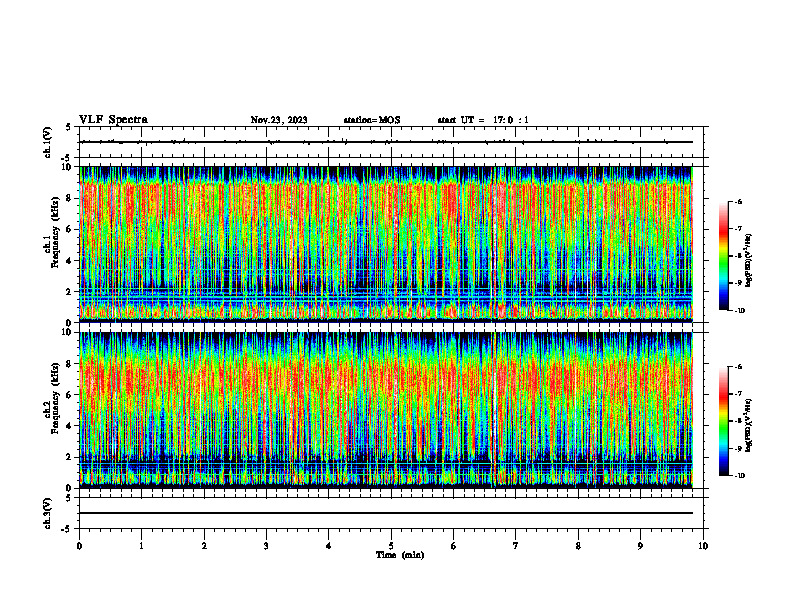The width and height of the screenshot is (792, 612).
Task: Click inside the ch.2 spectrogram panel
Action: (x=386, y=410)
